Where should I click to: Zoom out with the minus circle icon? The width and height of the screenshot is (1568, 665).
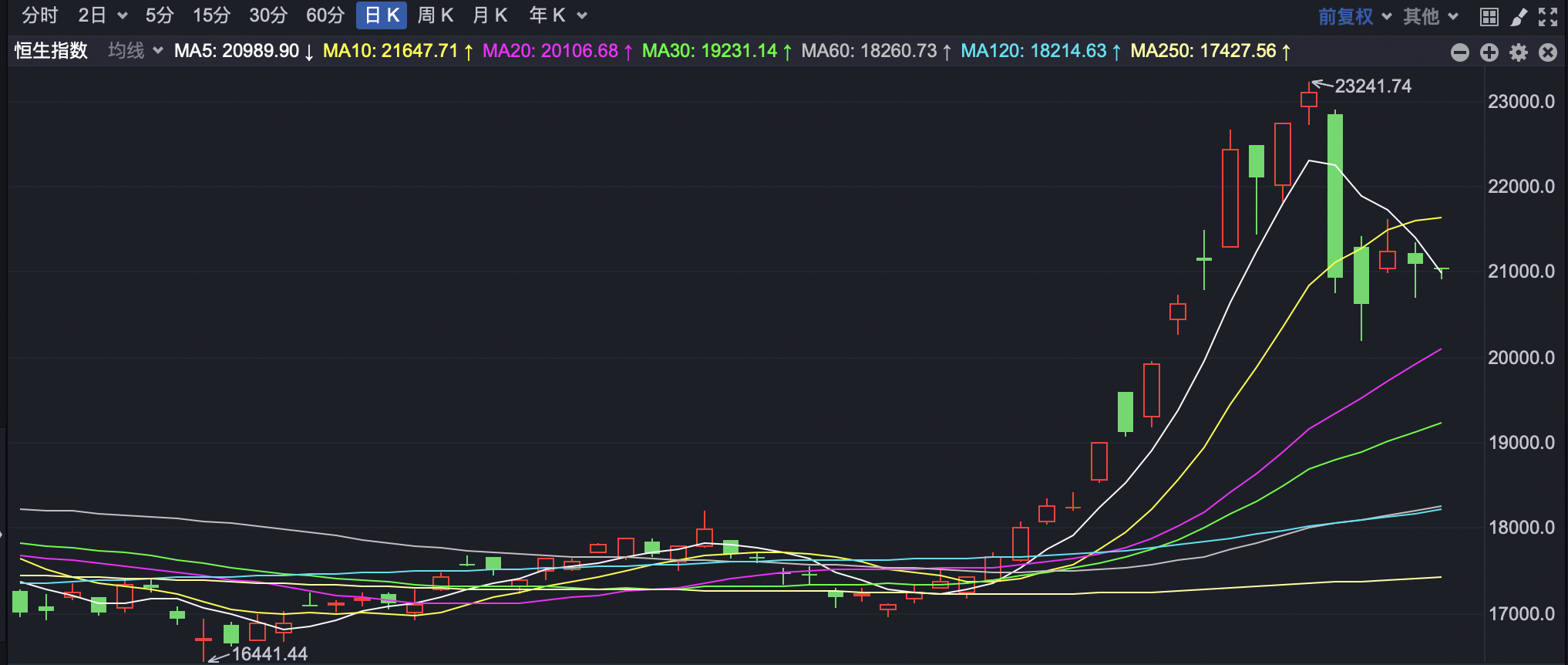[1460, 52]
